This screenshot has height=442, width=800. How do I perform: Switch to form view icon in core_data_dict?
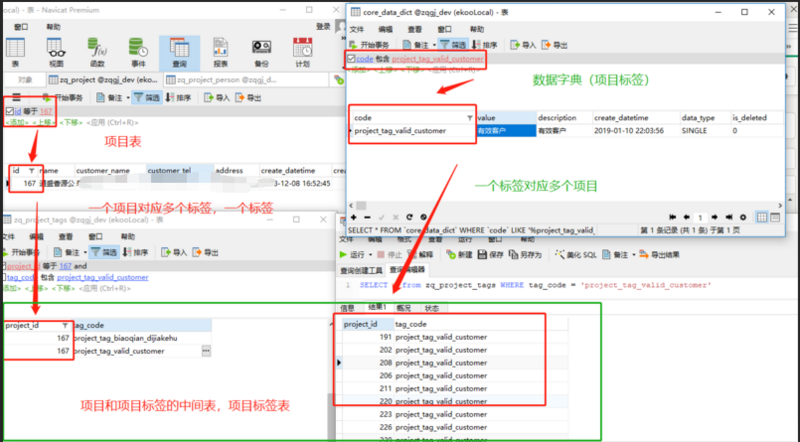[x=775, y=217]
